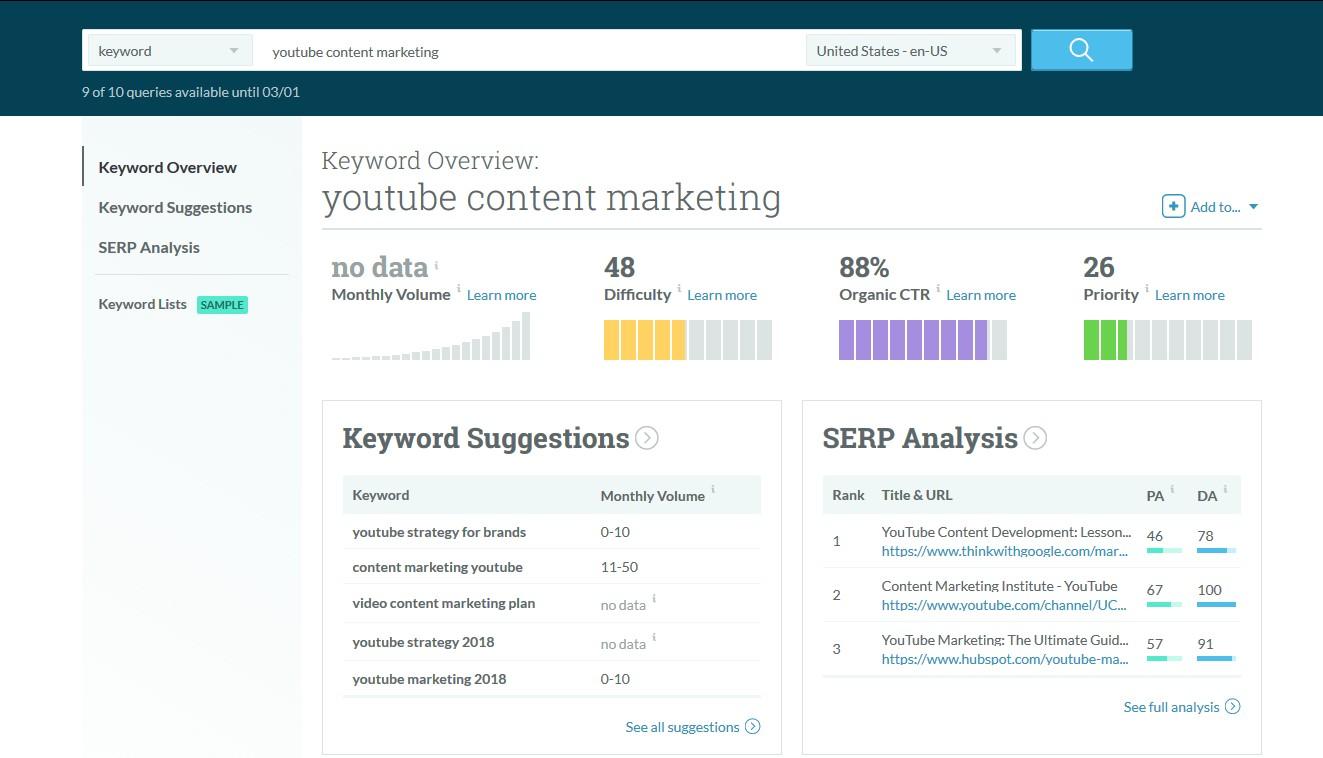Select keyword youtube strategy for brands

[439, 532]
